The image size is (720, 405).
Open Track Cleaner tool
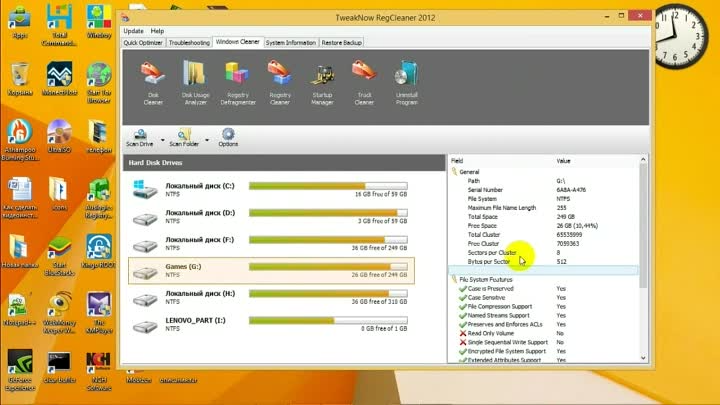[x=364, y=83]
